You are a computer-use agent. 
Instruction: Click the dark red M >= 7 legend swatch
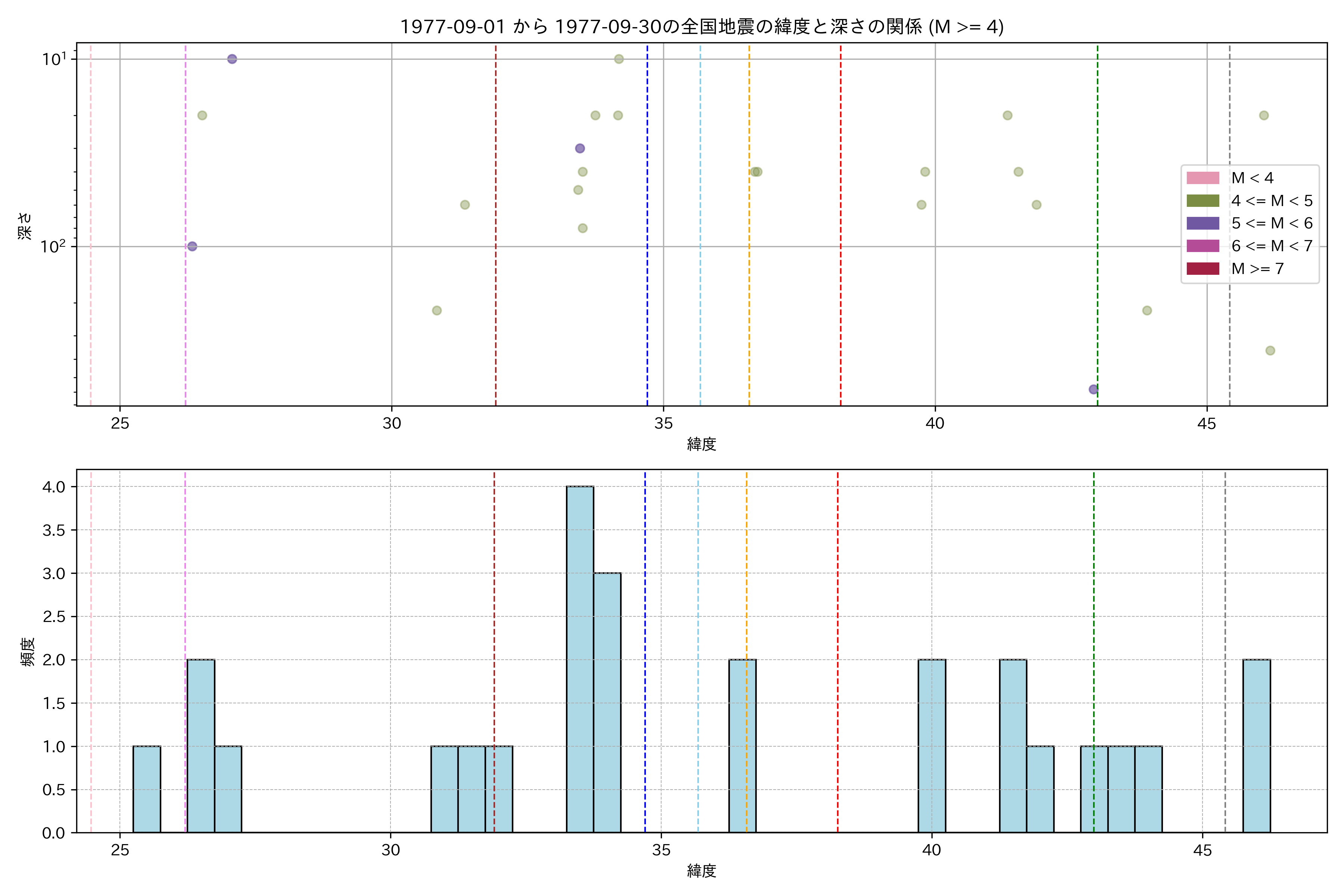pyautogui.click(x=1202, y=268)
